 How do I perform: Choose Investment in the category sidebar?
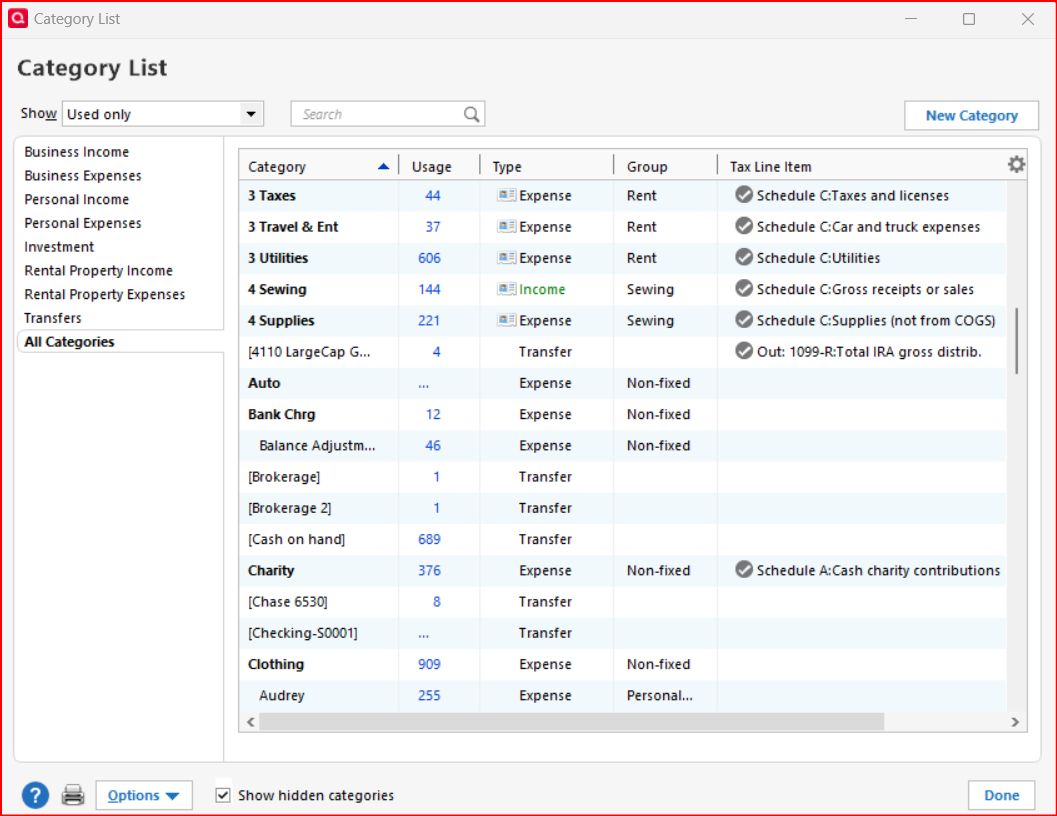tap(59, 247)
